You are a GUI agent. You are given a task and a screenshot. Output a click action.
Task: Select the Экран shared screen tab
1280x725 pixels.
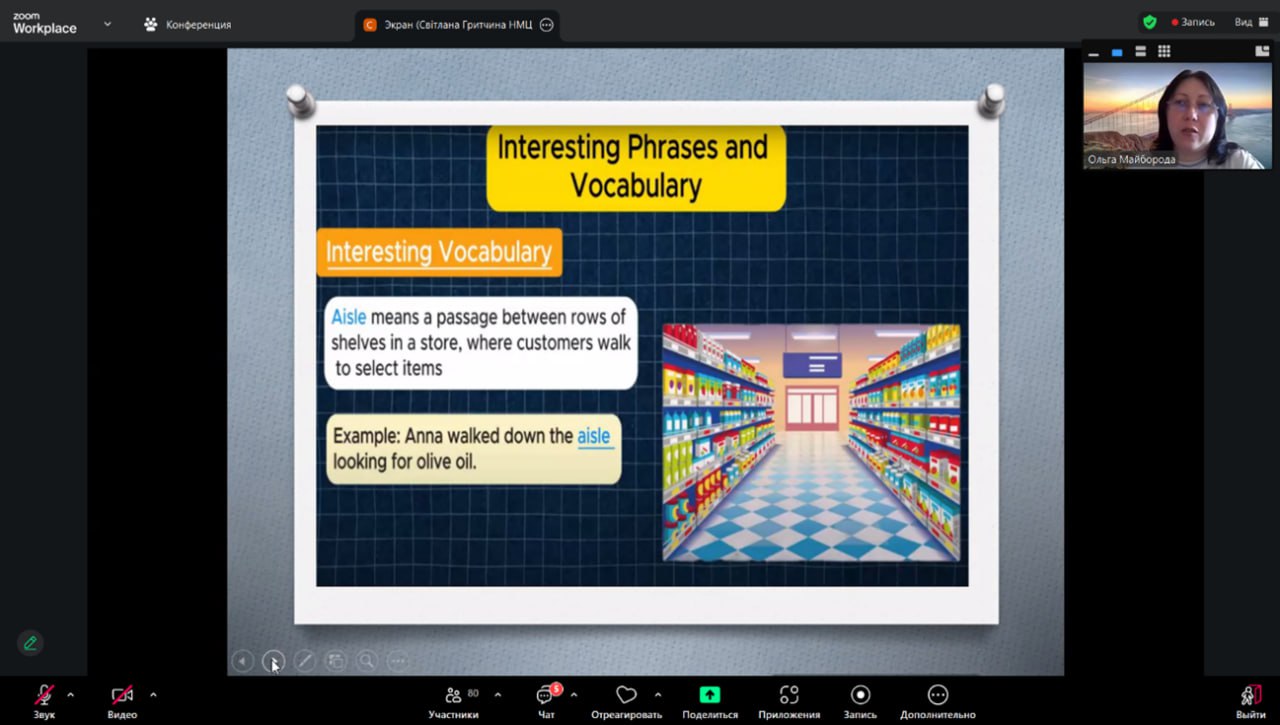[457, 25]
